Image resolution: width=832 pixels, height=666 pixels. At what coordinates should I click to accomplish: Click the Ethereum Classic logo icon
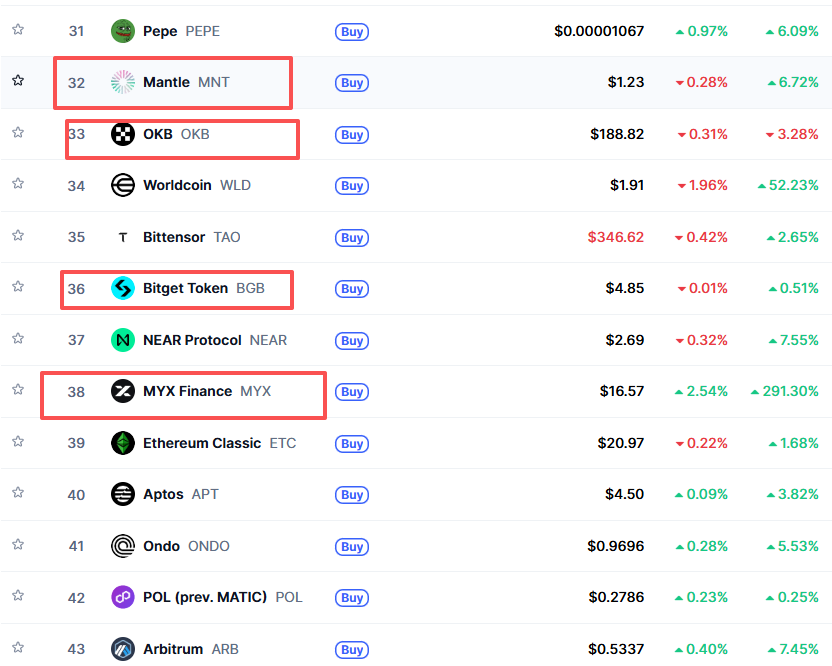coord(123,443)
